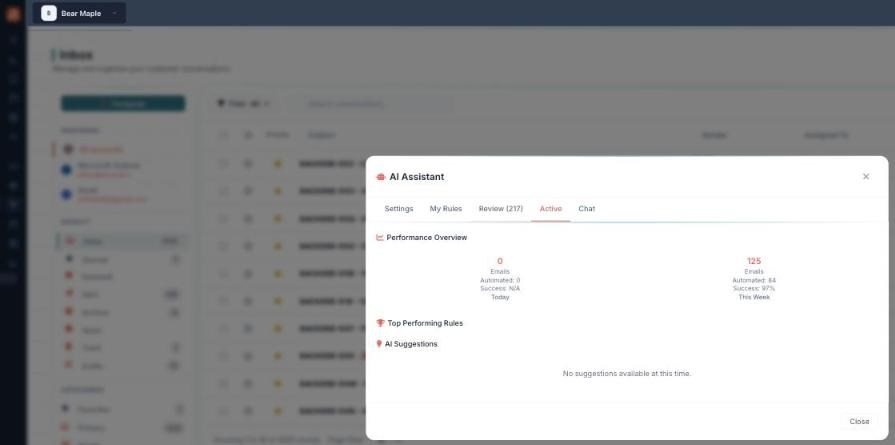This screenshot has height=445, width=895.
Task: Click the AI Suggestions lightbulb icon
Action: point(379,344)
